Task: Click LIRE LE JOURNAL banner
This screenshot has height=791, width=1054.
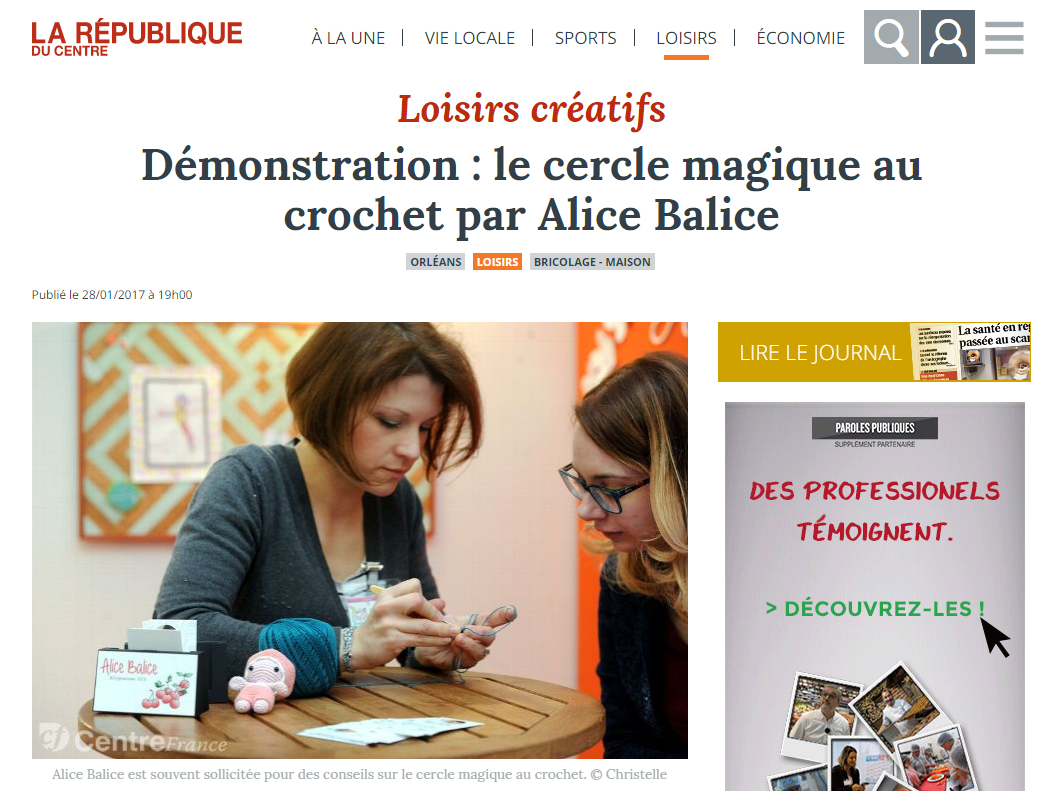Action: (x=819, y=352)
